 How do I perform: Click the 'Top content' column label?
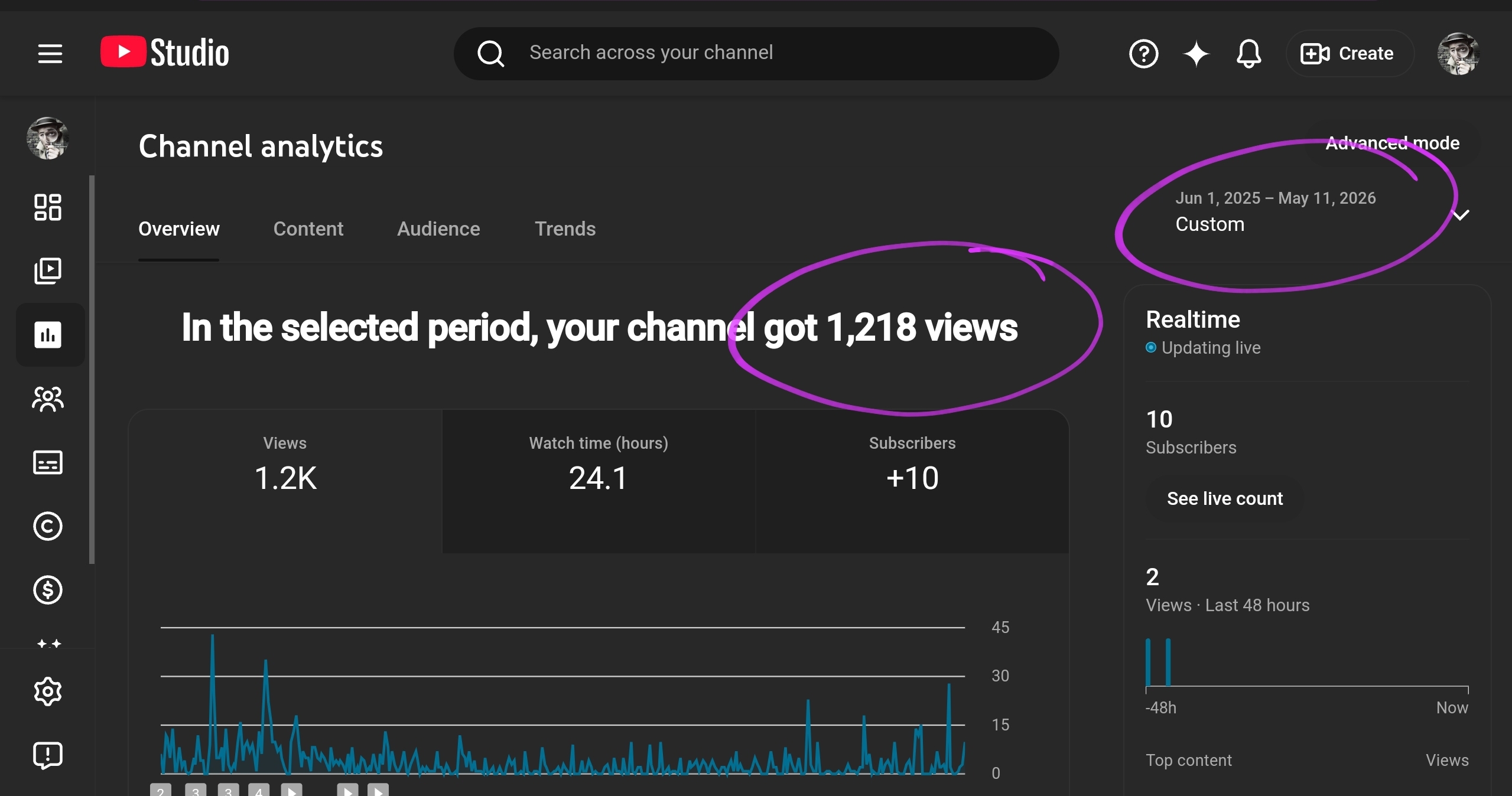tap(1188, 760)
